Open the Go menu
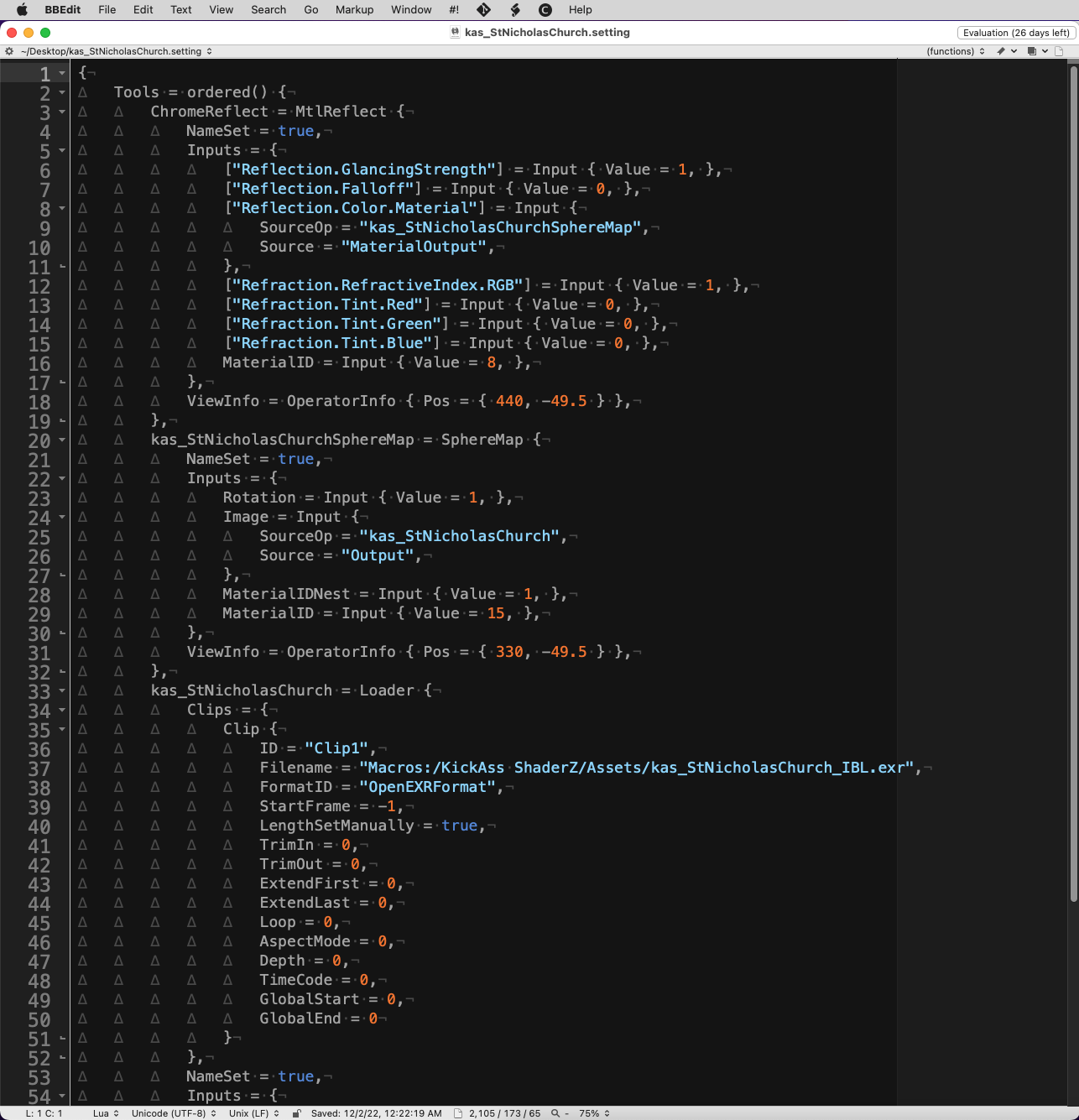 311,10
